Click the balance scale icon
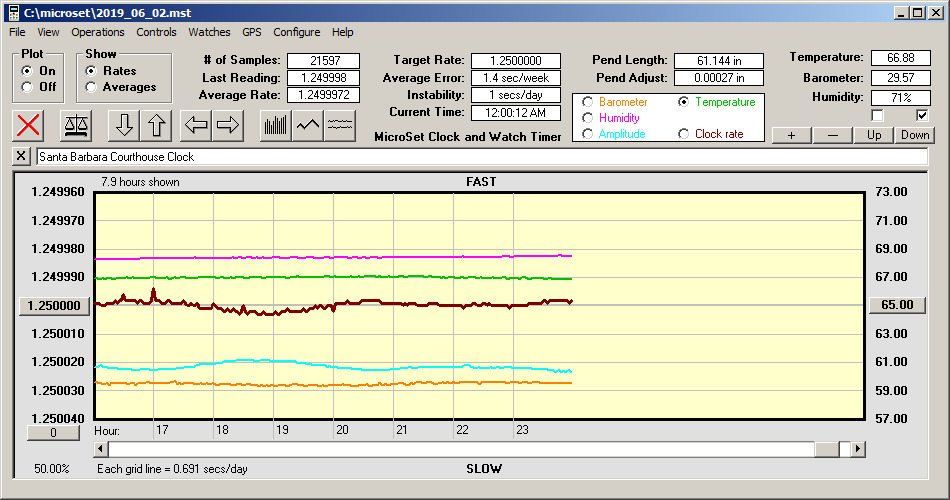The width and height of the screenshot is (950, 500). (75, 125)
